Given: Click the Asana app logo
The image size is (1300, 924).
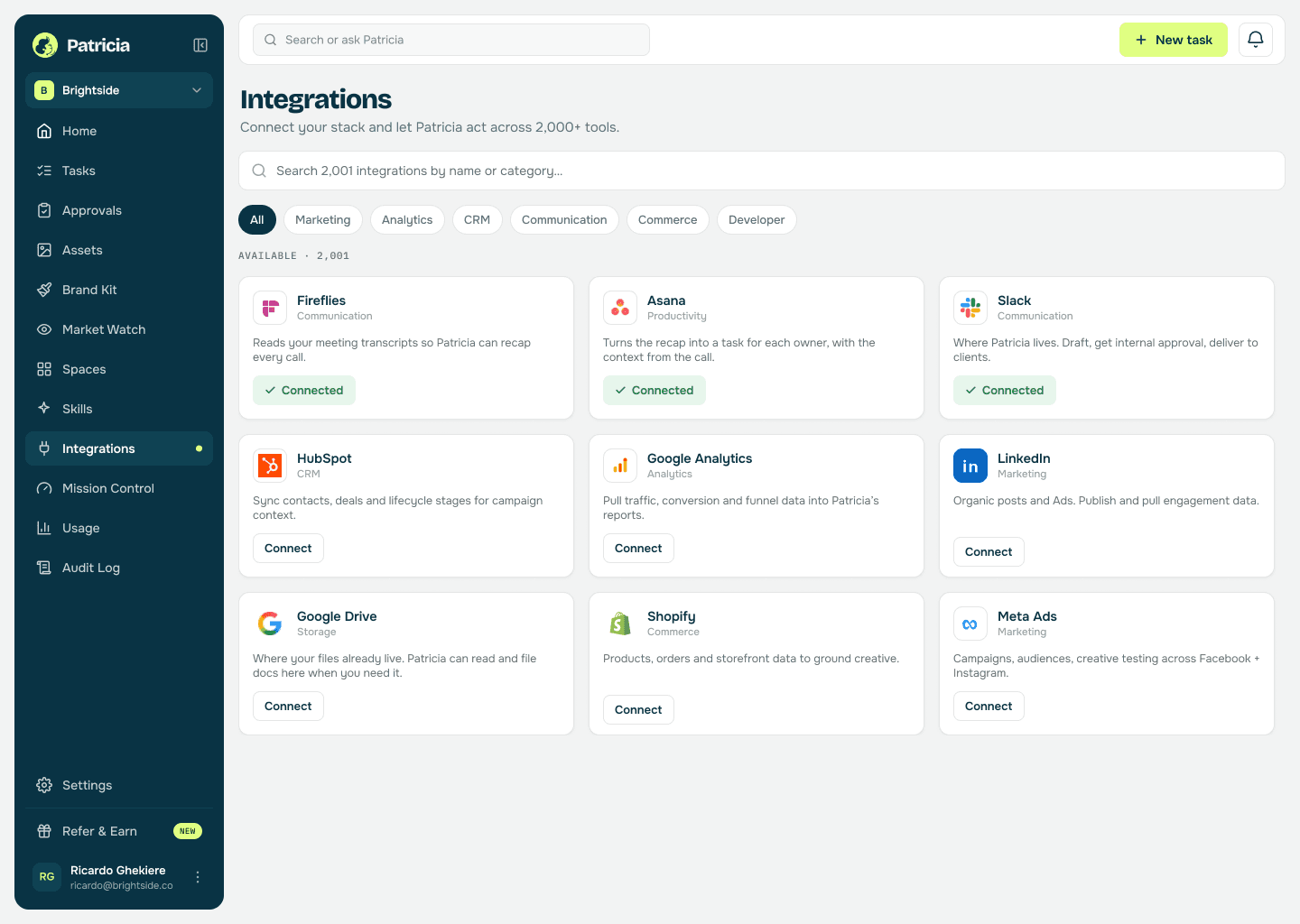Looking at the screenshot, I should [620, 308].
